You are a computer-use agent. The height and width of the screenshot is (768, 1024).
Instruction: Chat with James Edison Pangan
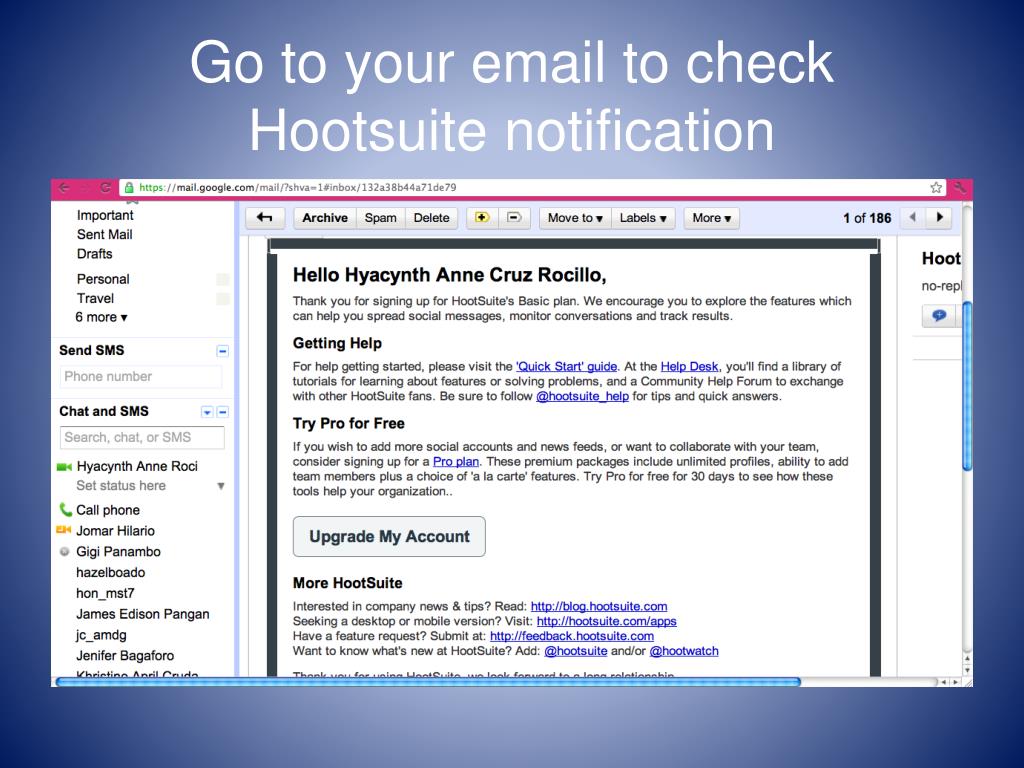[143, 615]
